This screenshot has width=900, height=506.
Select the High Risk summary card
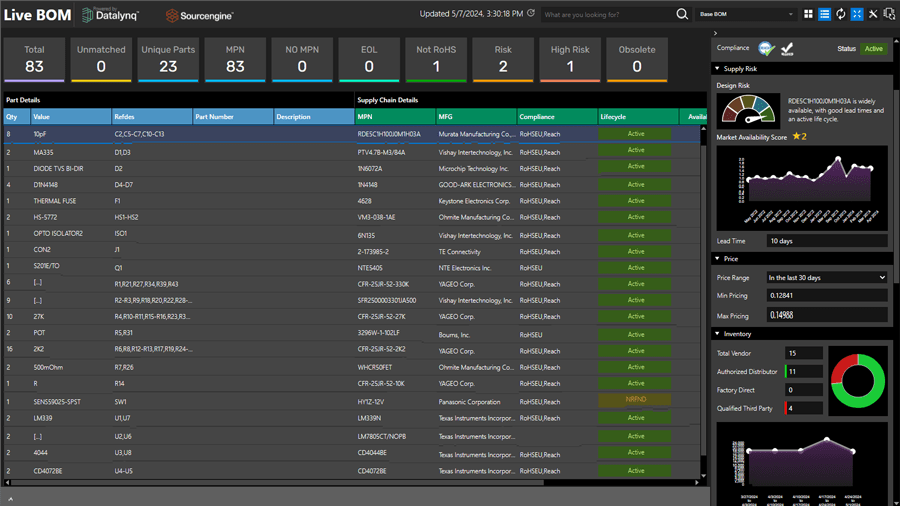(x=570, y=60)
